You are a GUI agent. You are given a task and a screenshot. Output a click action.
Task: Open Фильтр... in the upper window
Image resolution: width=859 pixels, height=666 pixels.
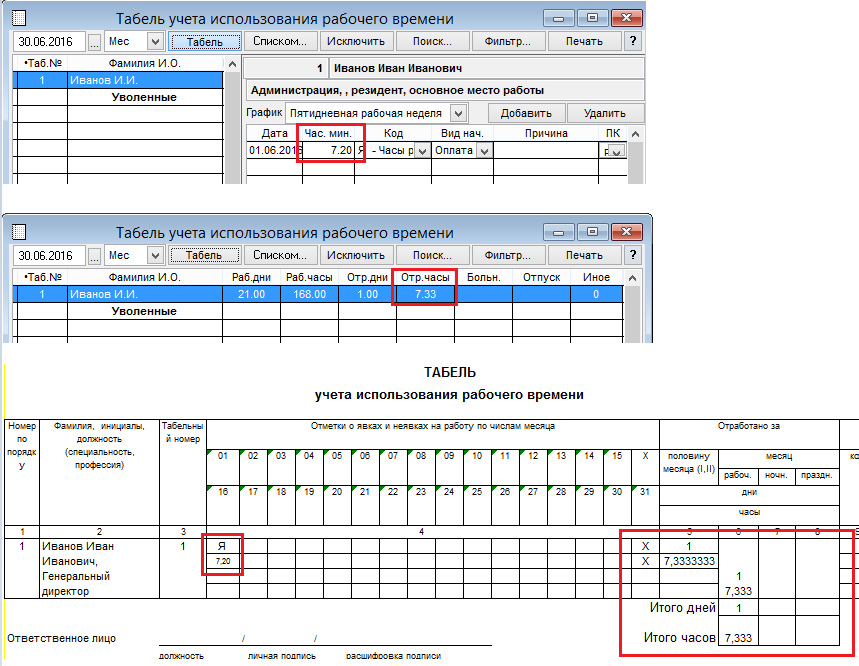(508, 42)
